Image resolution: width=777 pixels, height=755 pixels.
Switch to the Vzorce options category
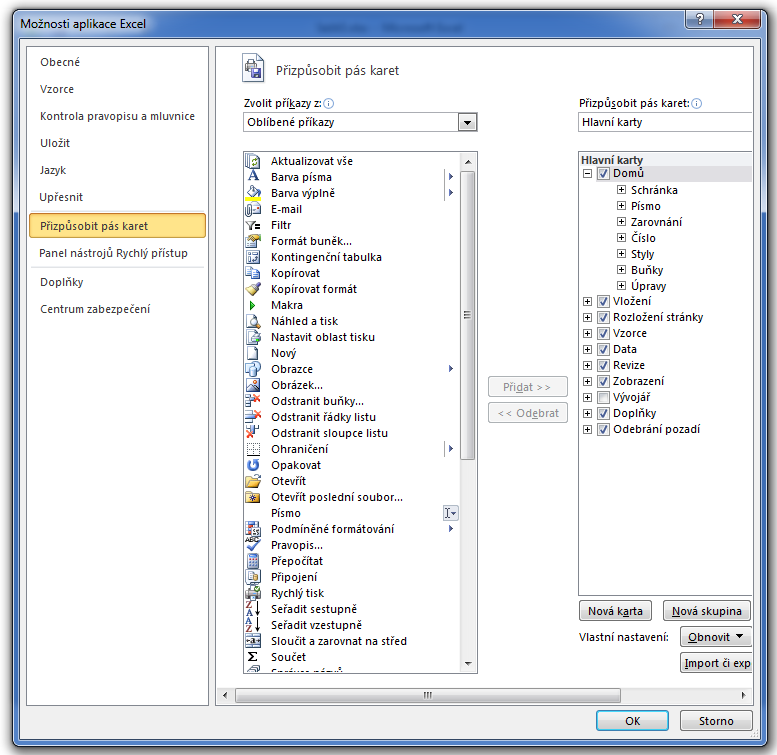click(117, 89)
